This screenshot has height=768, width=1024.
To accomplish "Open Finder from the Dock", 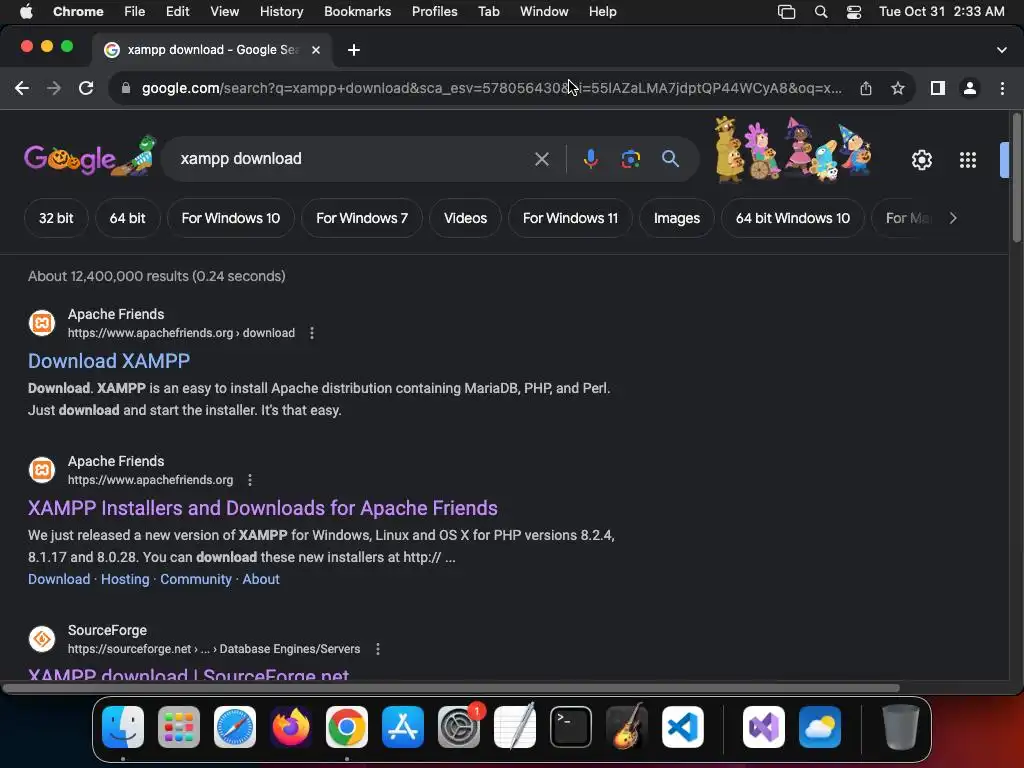I will click(x=123, y=727).
